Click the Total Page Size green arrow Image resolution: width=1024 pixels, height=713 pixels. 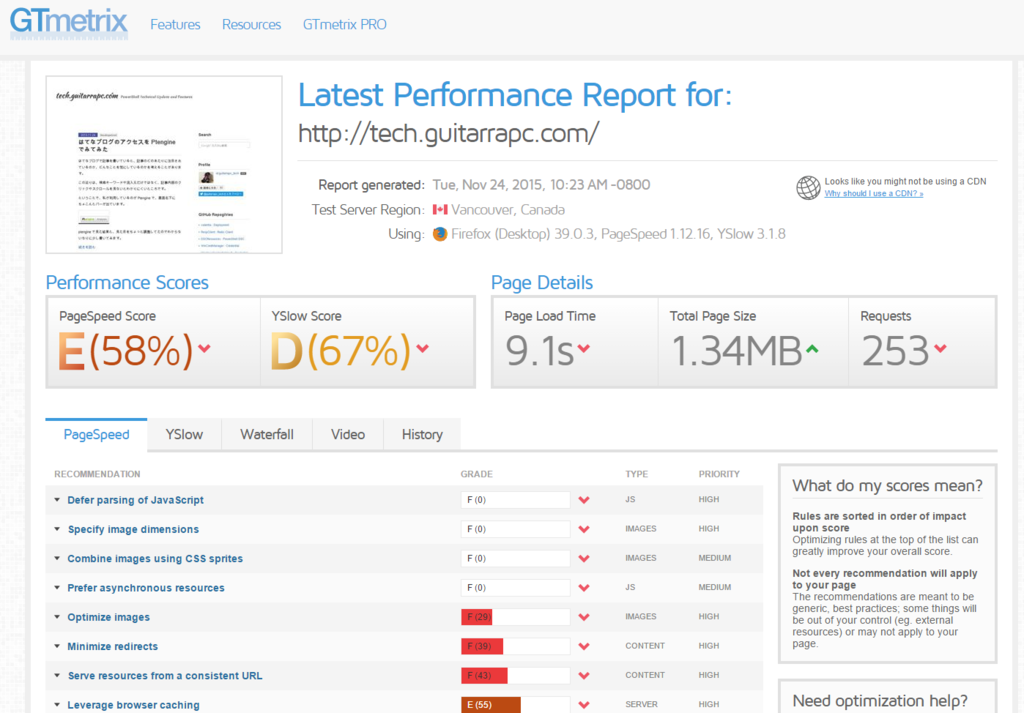812,349
